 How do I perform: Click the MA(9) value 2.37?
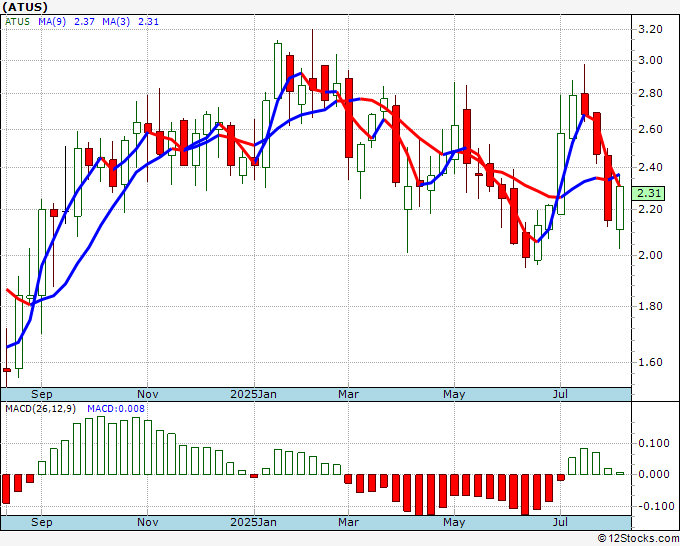pyautogui.click(x=84, y=22)
